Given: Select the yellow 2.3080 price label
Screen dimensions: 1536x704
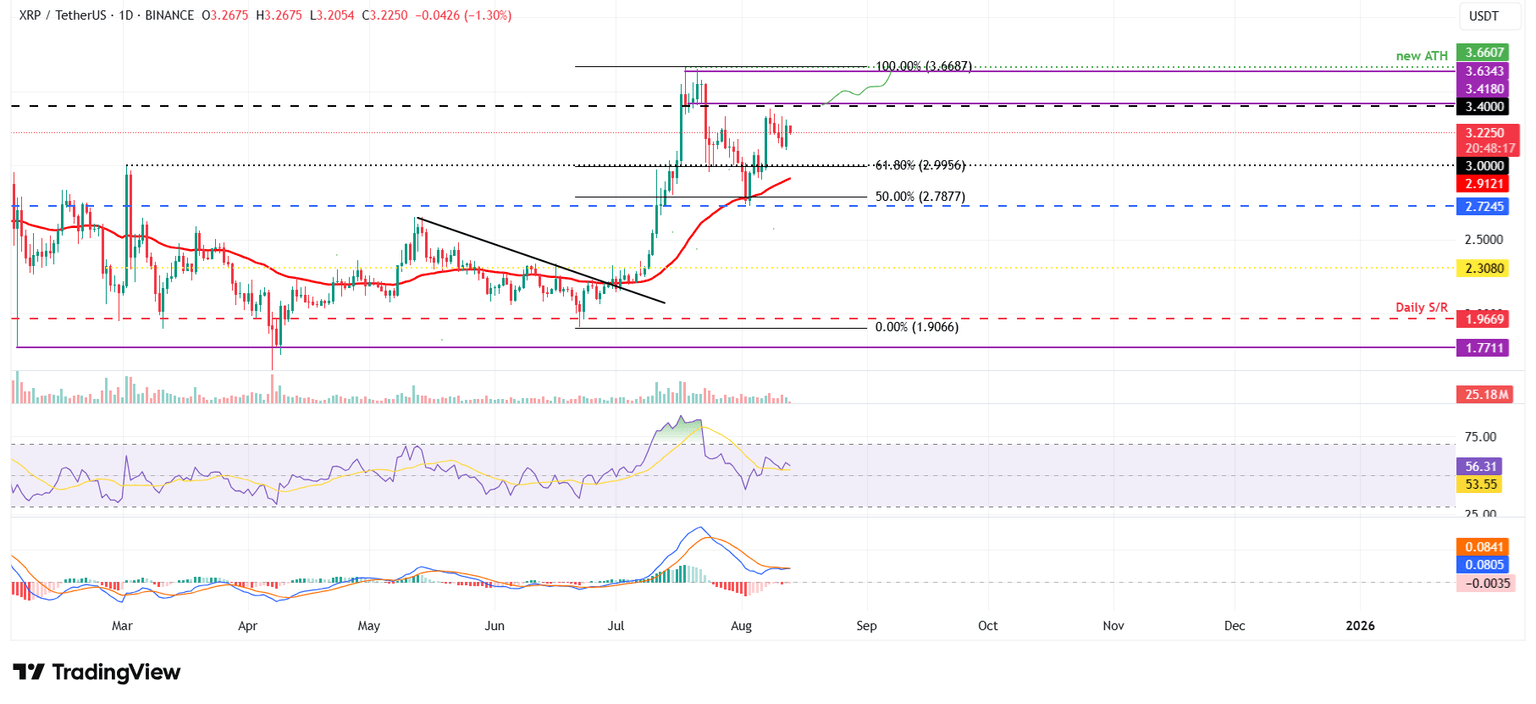Looking at the screenshot, I should pos(1485,268).
